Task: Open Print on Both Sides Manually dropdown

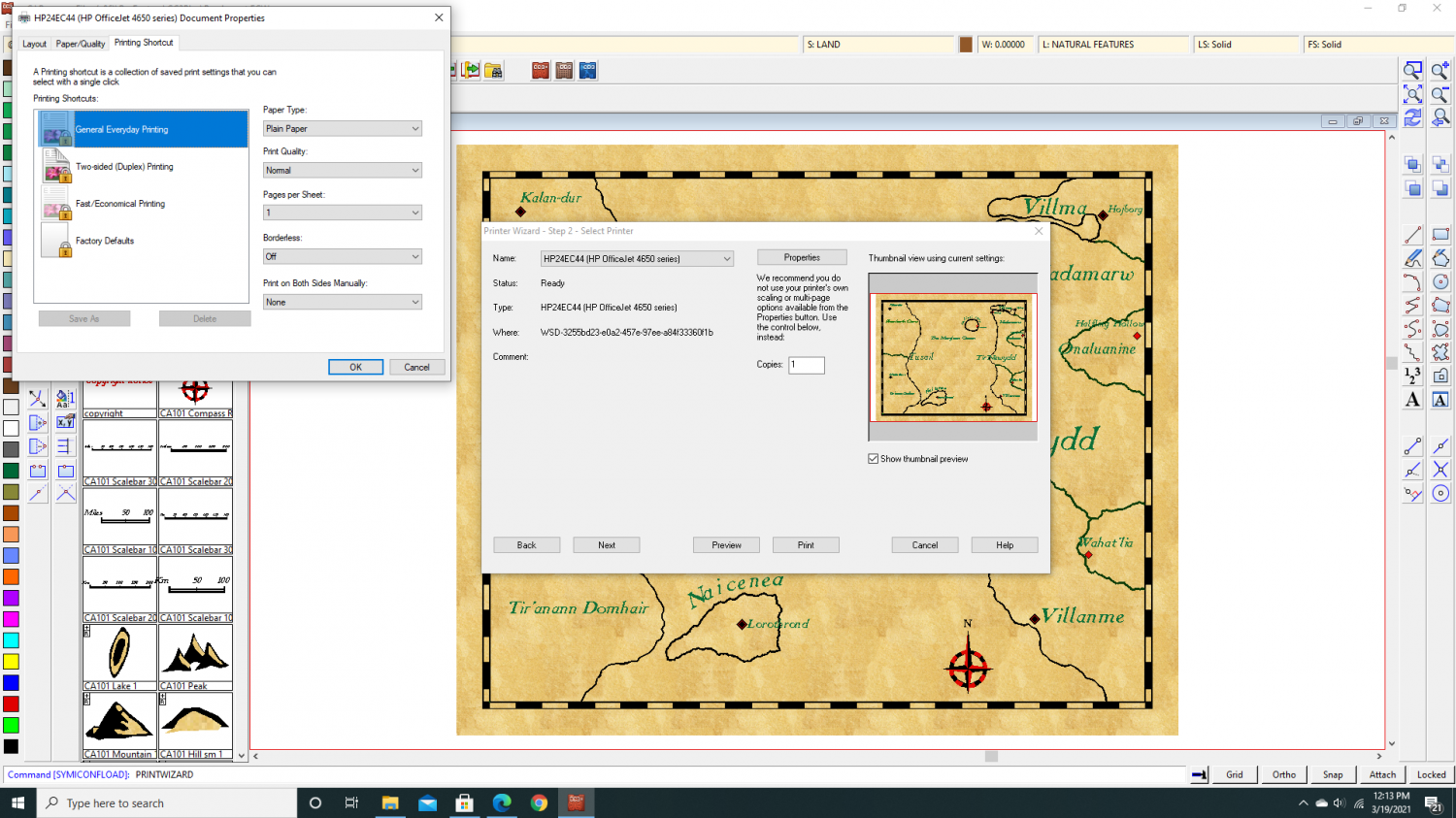Action: pos(343,302)
